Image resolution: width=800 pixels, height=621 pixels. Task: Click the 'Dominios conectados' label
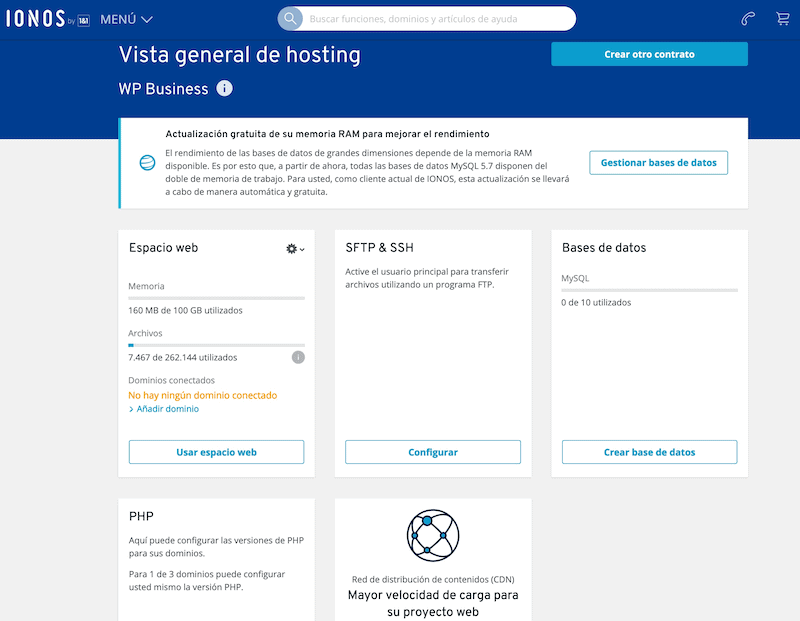click(x=171, y=380)
